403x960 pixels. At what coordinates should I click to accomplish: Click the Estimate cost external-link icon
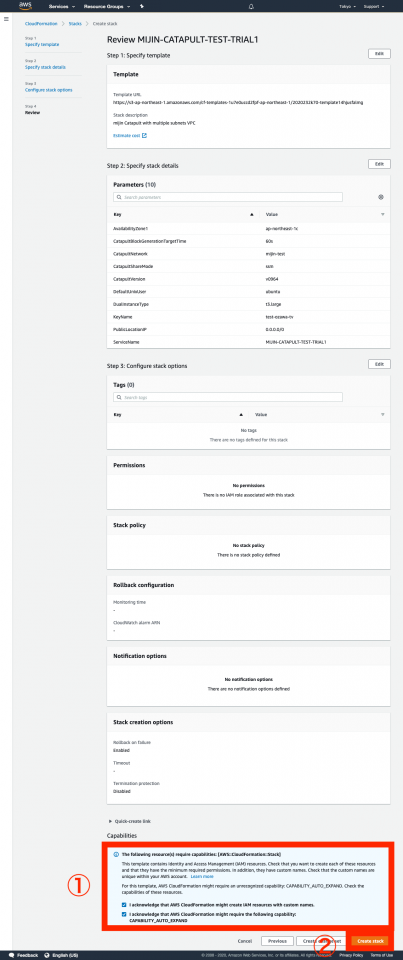click(x=145, y=135)
